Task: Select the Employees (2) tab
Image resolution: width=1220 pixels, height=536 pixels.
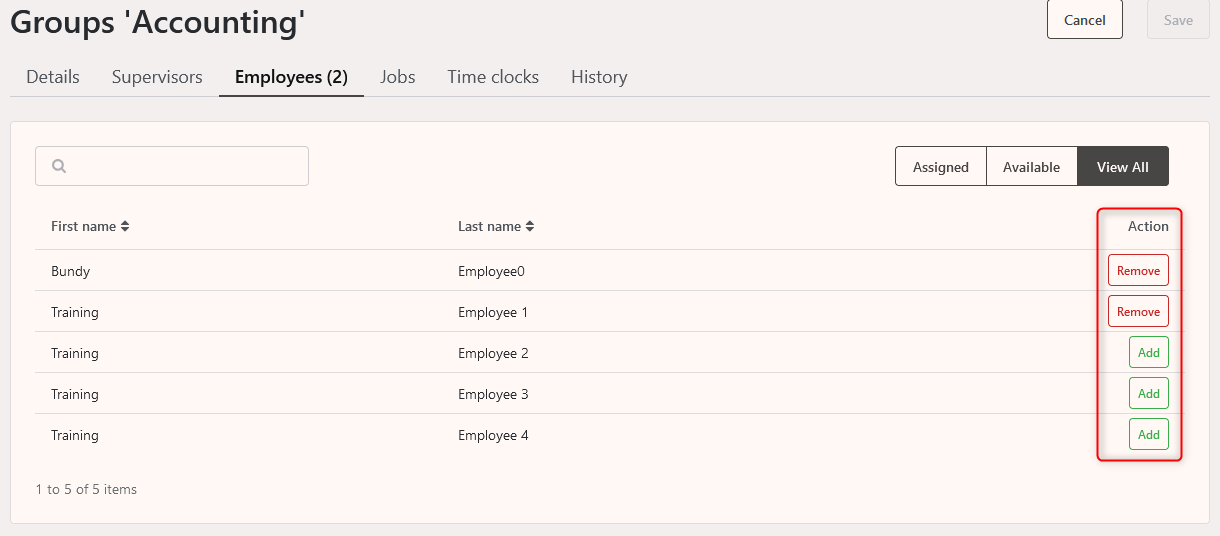Action: [x=291, y=77]
